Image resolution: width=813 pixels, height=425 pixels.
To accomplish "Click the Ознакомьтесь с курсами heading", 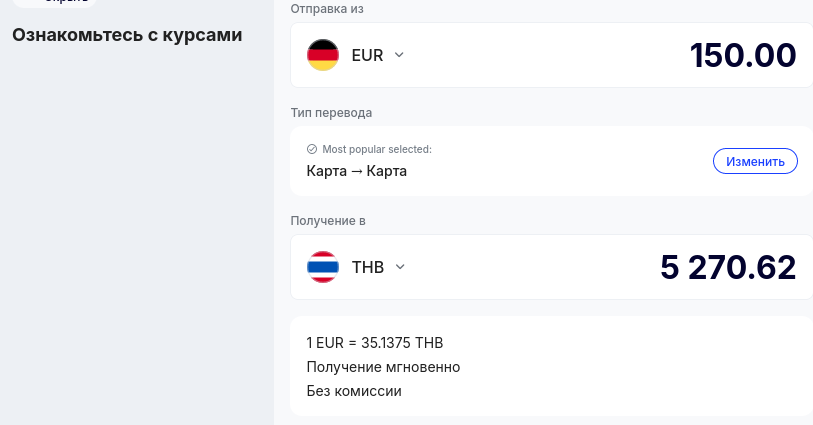I will click(127, 35).
